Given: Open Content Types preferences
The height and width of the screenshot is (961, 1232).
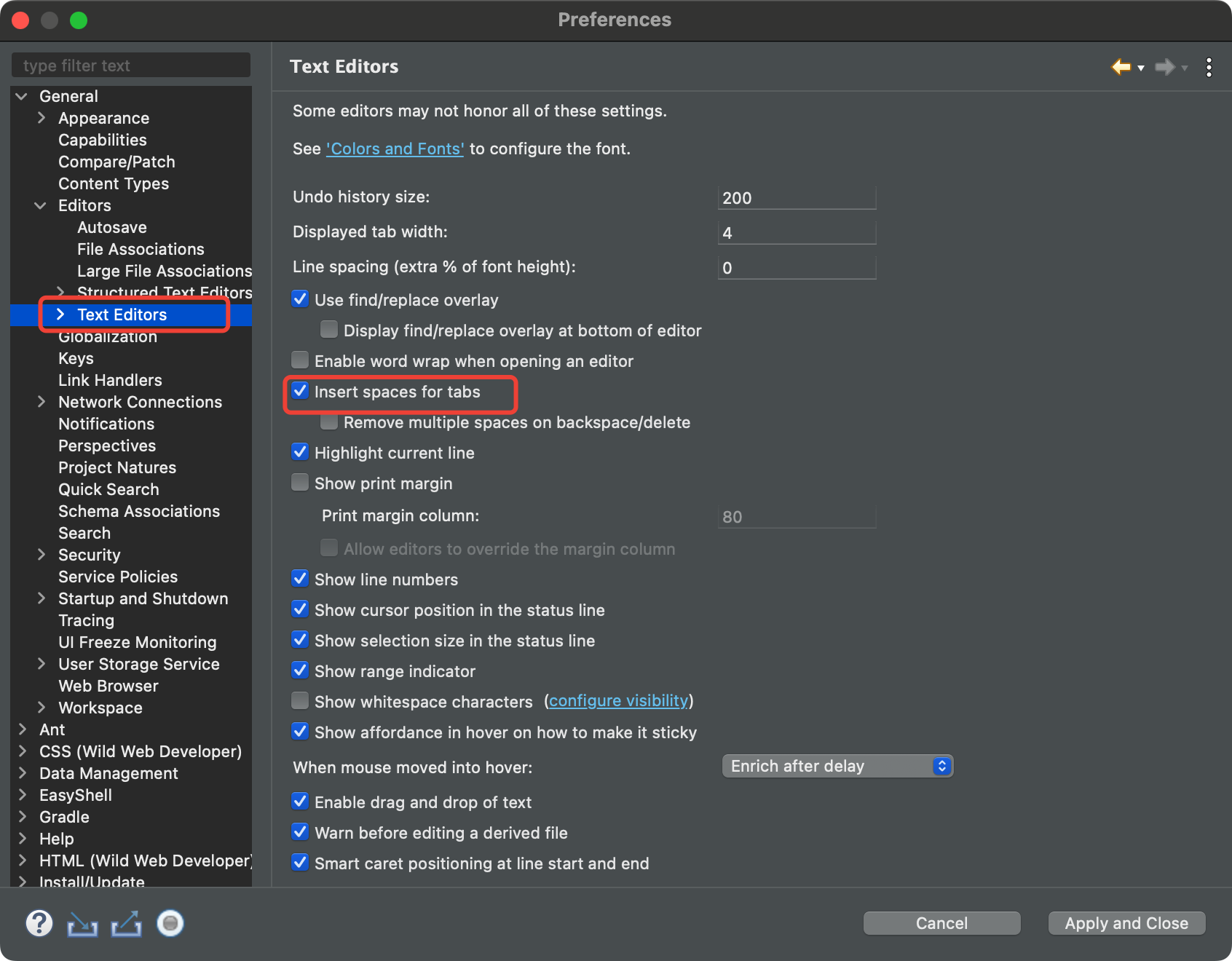Looking at the screenshot, I should pyautogui.click(x=114, y=183).
